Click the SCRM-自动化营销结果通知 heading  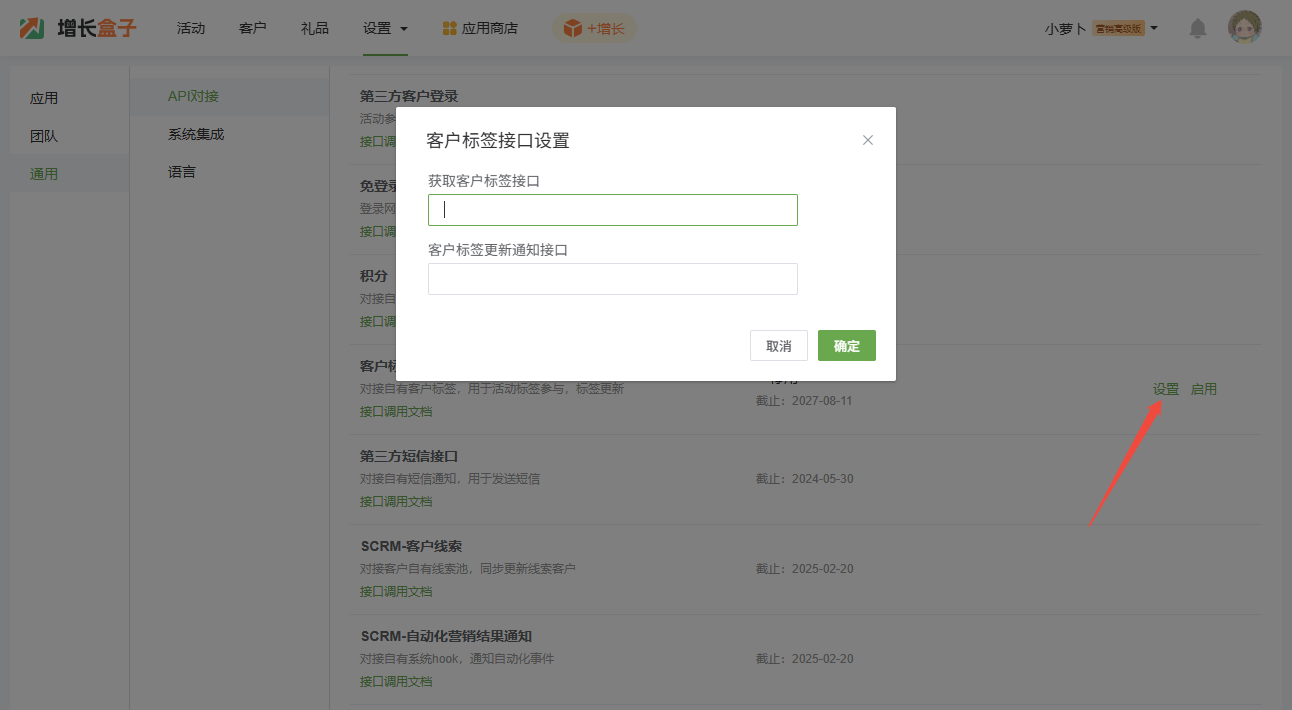pyautogui.click(x=446, y=636)
